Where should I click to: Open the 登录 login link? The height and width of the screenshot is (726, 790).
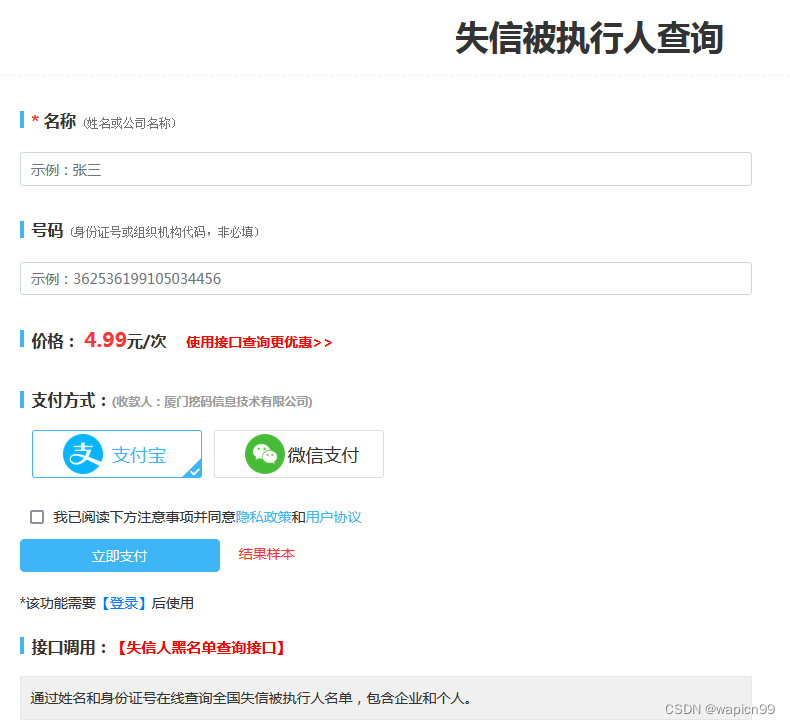(x=124, y=603)
